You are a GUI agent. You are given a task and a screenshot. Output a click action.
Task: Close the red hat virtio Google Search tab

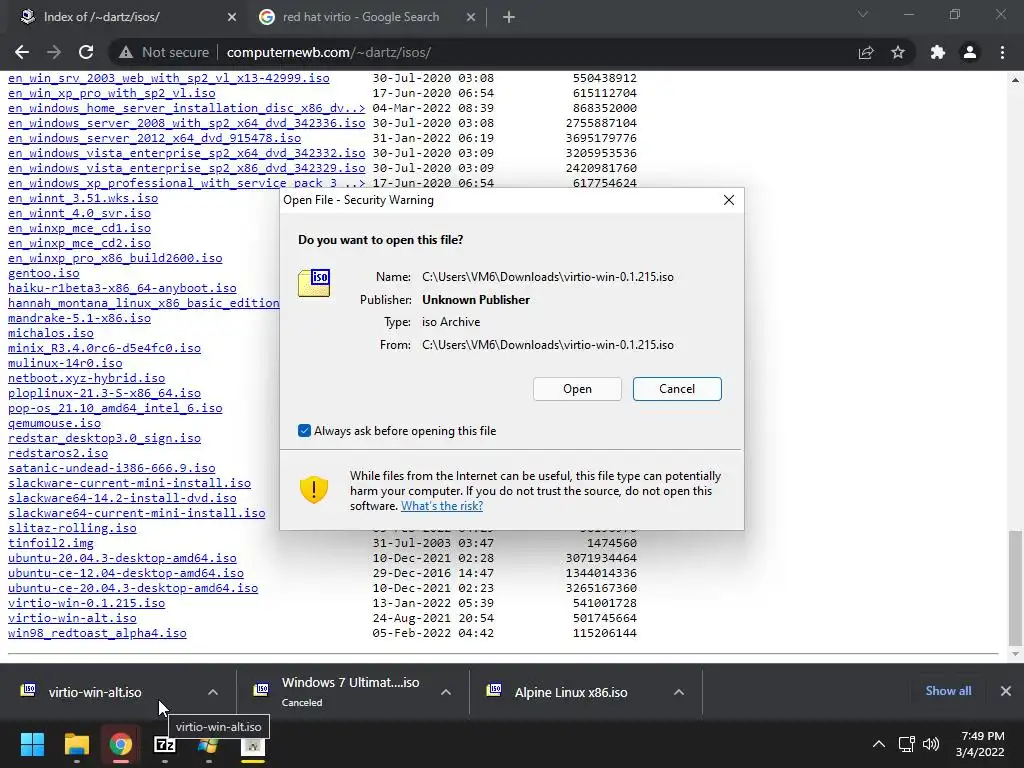coord(471,17)
